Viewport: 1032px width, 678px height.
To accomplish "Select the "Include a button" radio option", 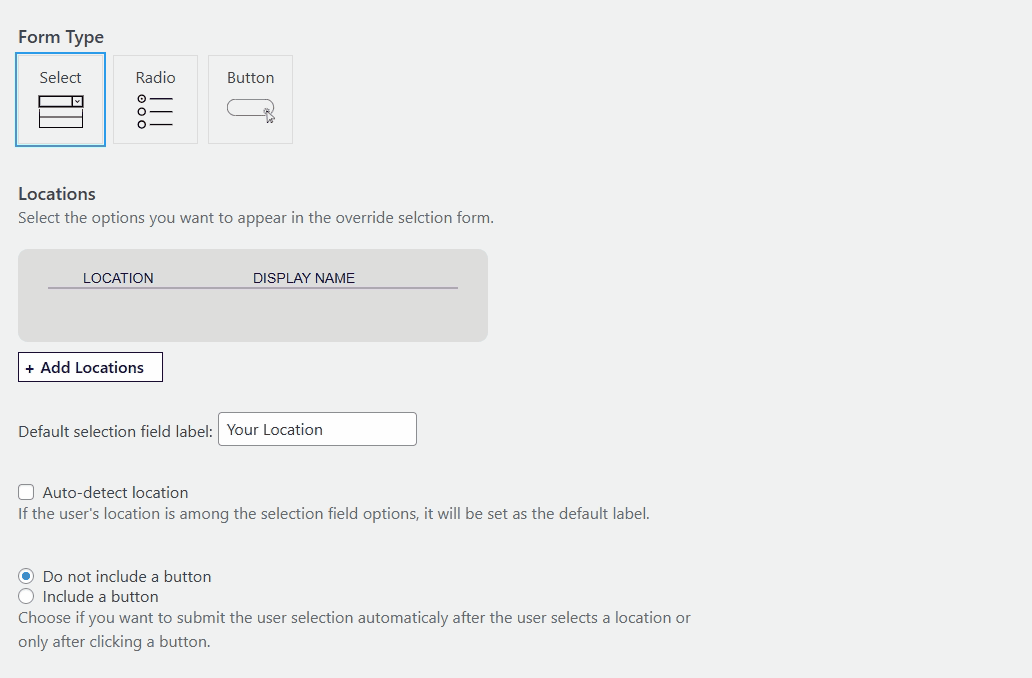I will pos(26,596).
